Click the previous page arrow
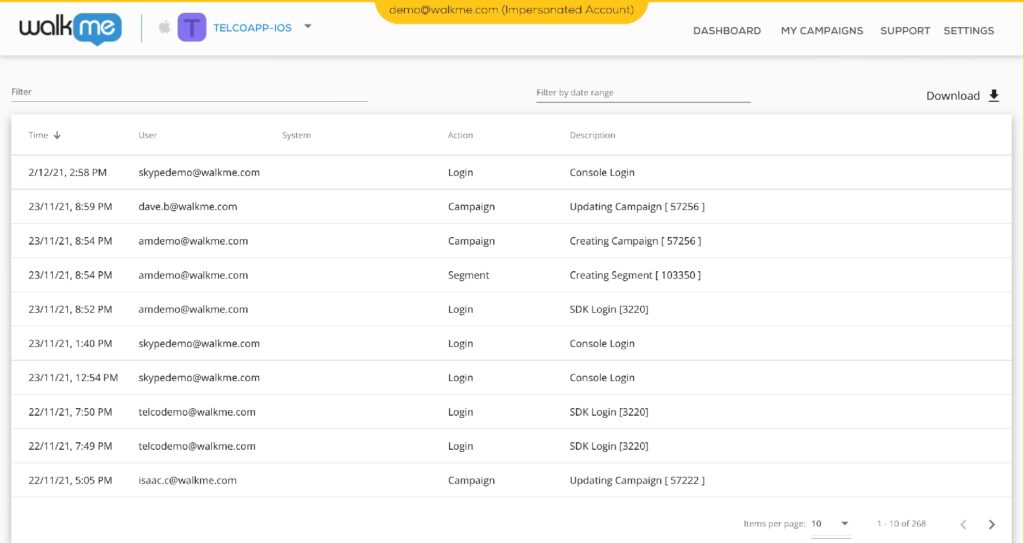The height and width of the screenshot is (543, 1024). [x=963, y=524]
